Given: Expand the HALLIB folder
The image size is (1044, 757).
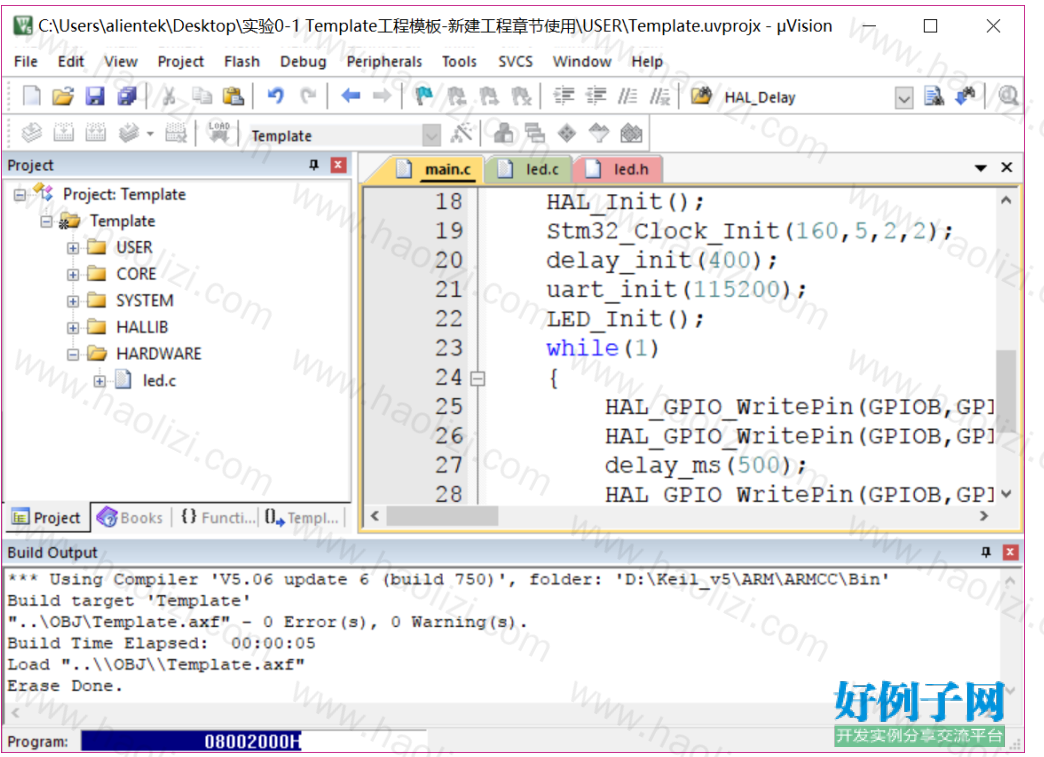Looking at the screenshot, I should 73,328.
